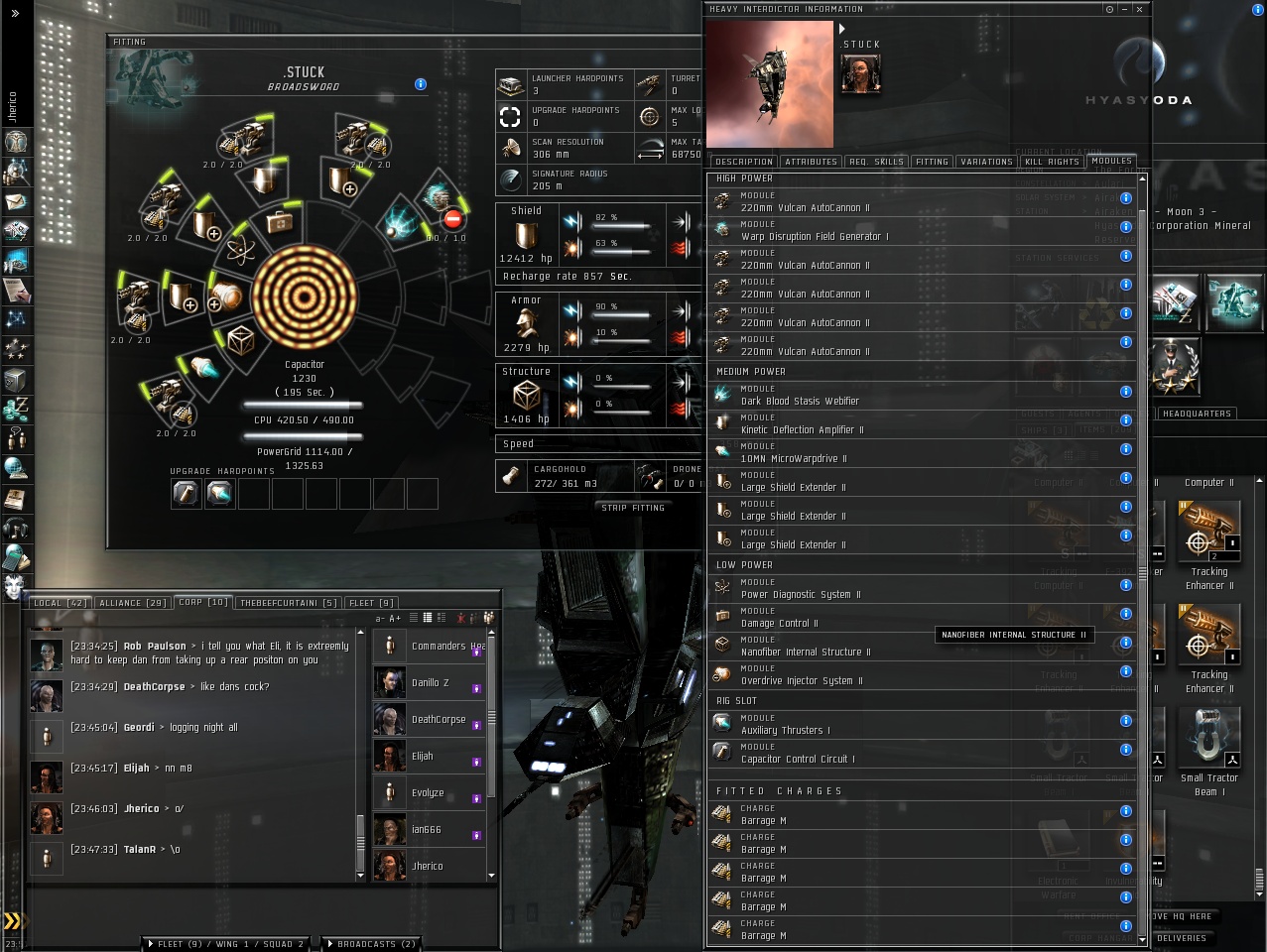
Task: Select the Nanofiber cube slot in fitting wheel
Action: tap(241, 342)
